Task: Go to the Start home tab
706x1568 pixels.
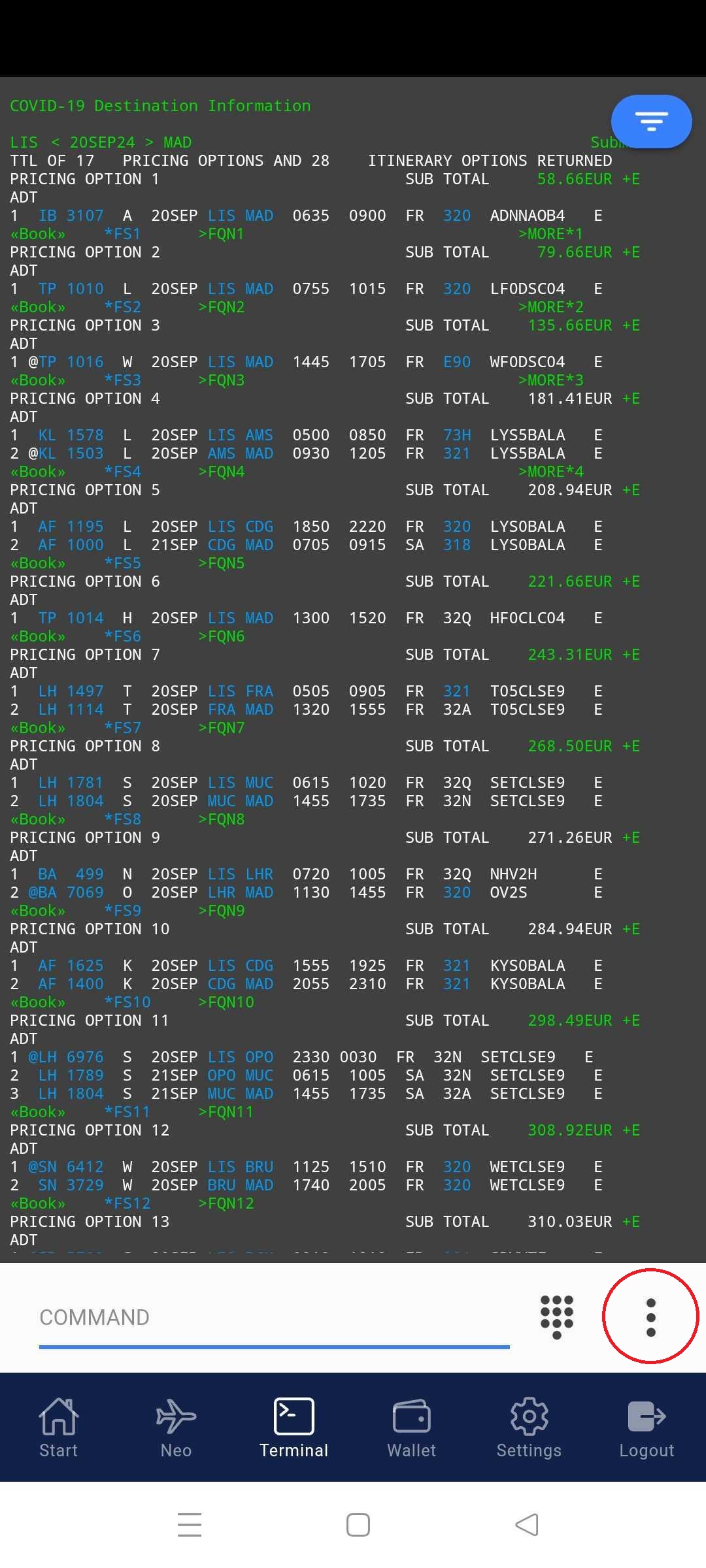Action: coord(59,1428)
